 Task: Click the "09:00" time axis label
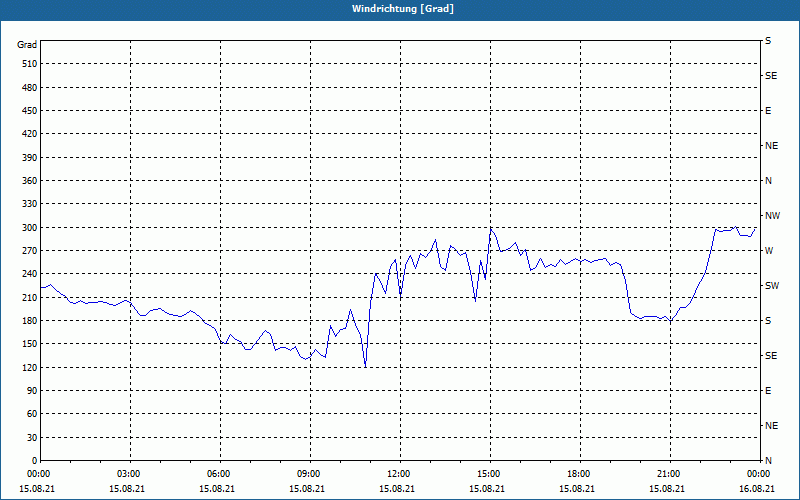coord(307,474)
